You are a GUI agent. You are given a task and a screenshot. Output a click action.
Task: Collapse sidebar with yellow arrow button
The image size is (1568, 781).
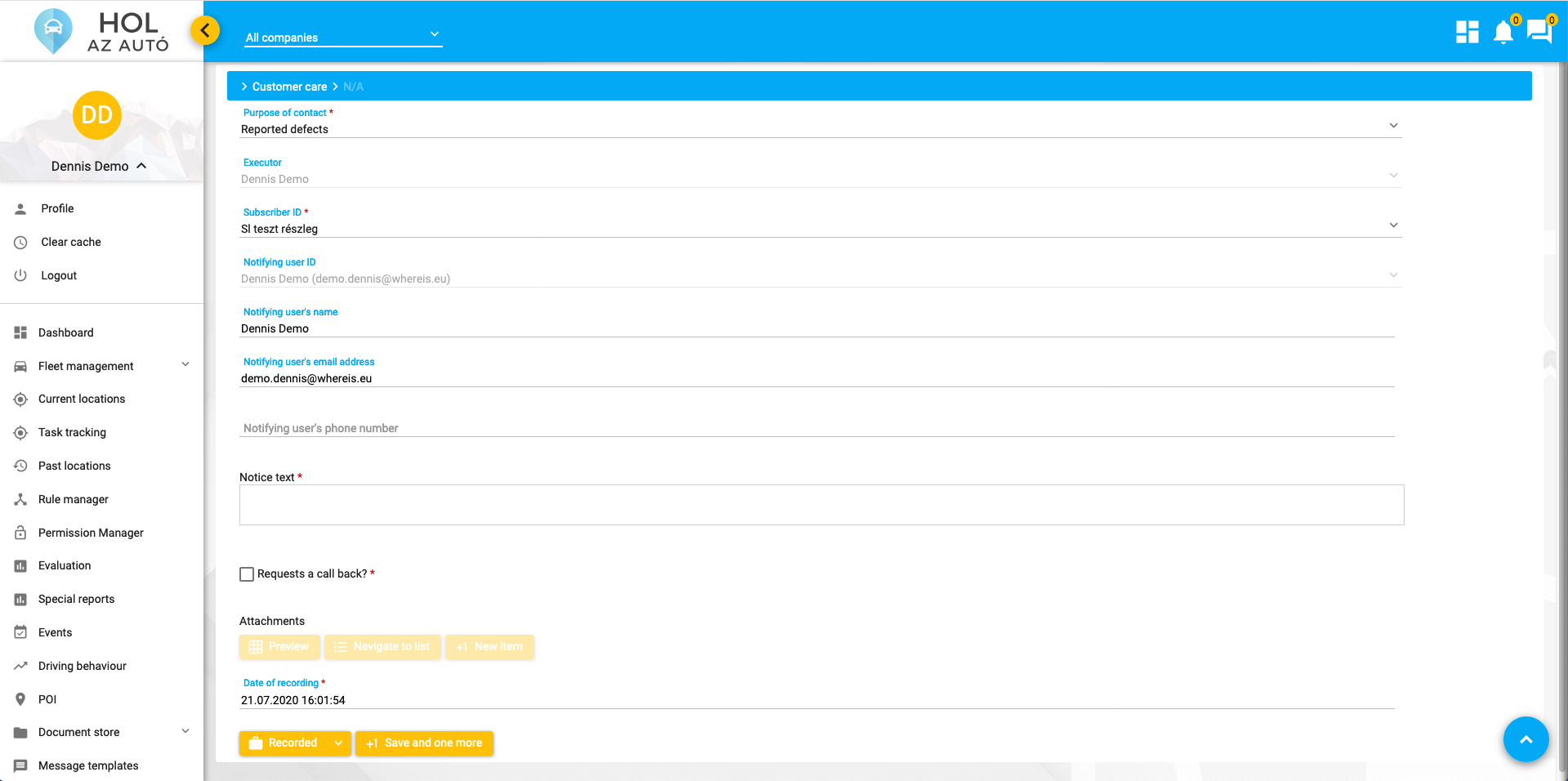click(x=205, y=31)
